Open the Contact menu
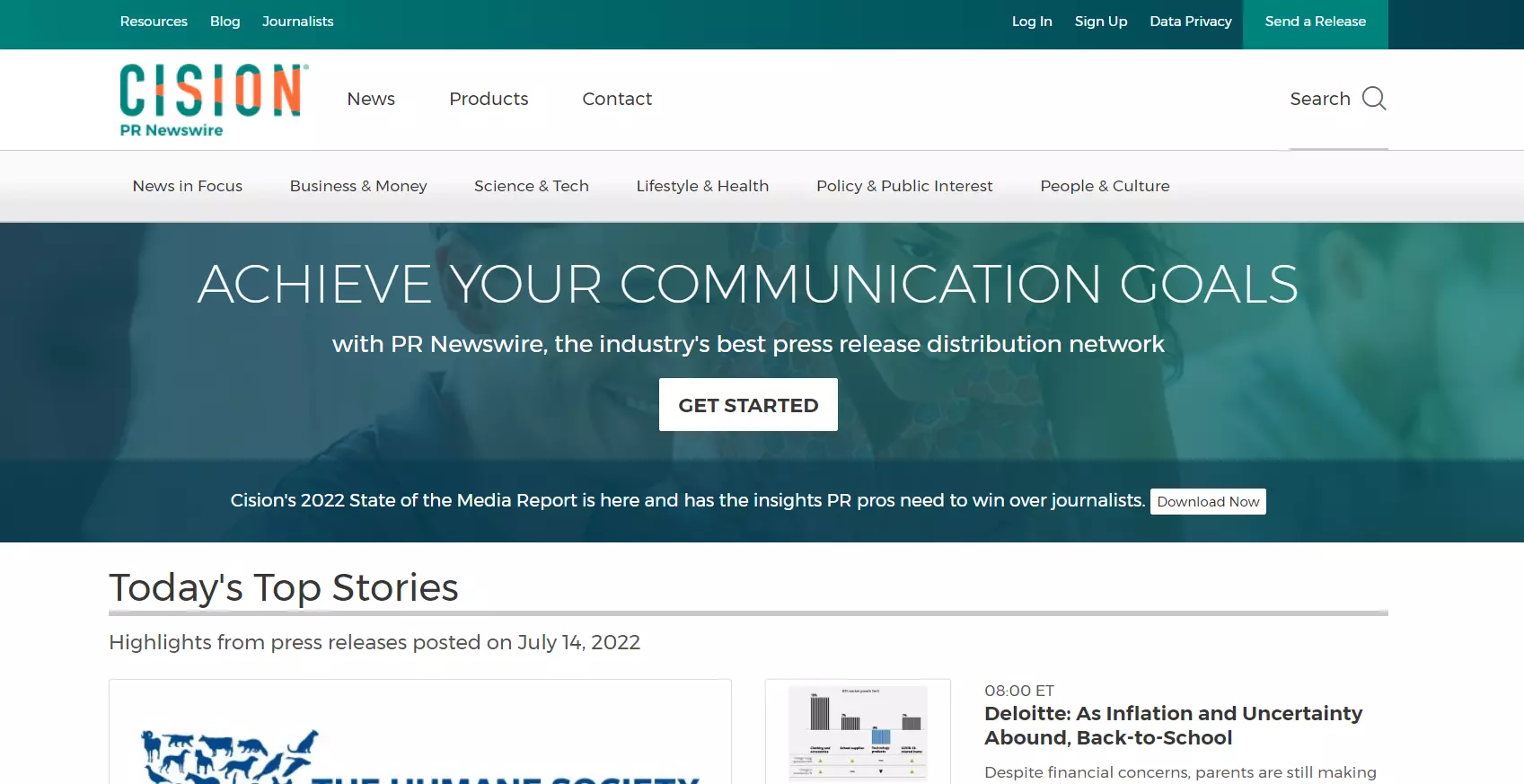The width and height of the screenshot is (1524, 784). point(617,99)
